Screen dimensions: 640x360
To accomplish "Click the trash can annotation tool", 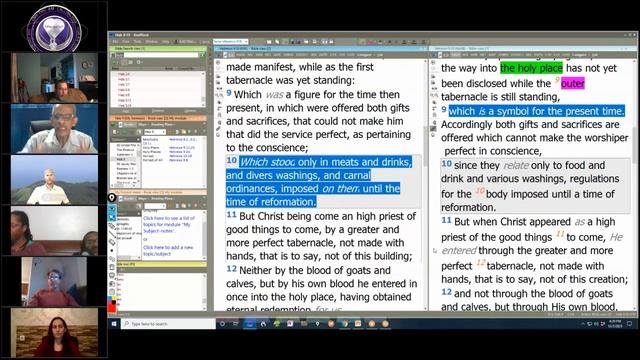I will 112,267.
